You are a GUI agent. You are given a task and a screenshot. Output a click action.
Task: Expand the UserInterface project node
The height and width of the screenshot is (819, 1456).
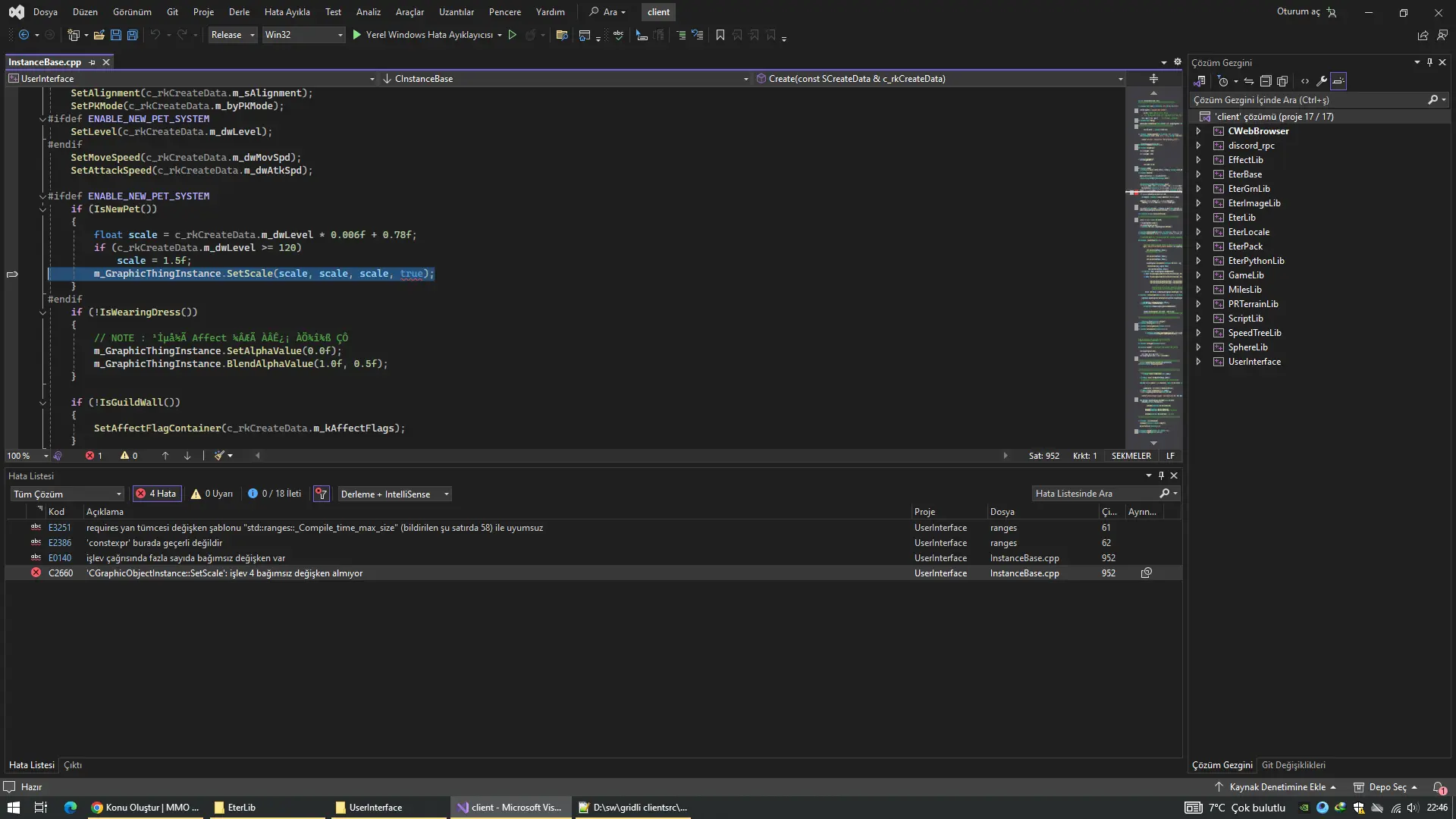pos(1198,362)
